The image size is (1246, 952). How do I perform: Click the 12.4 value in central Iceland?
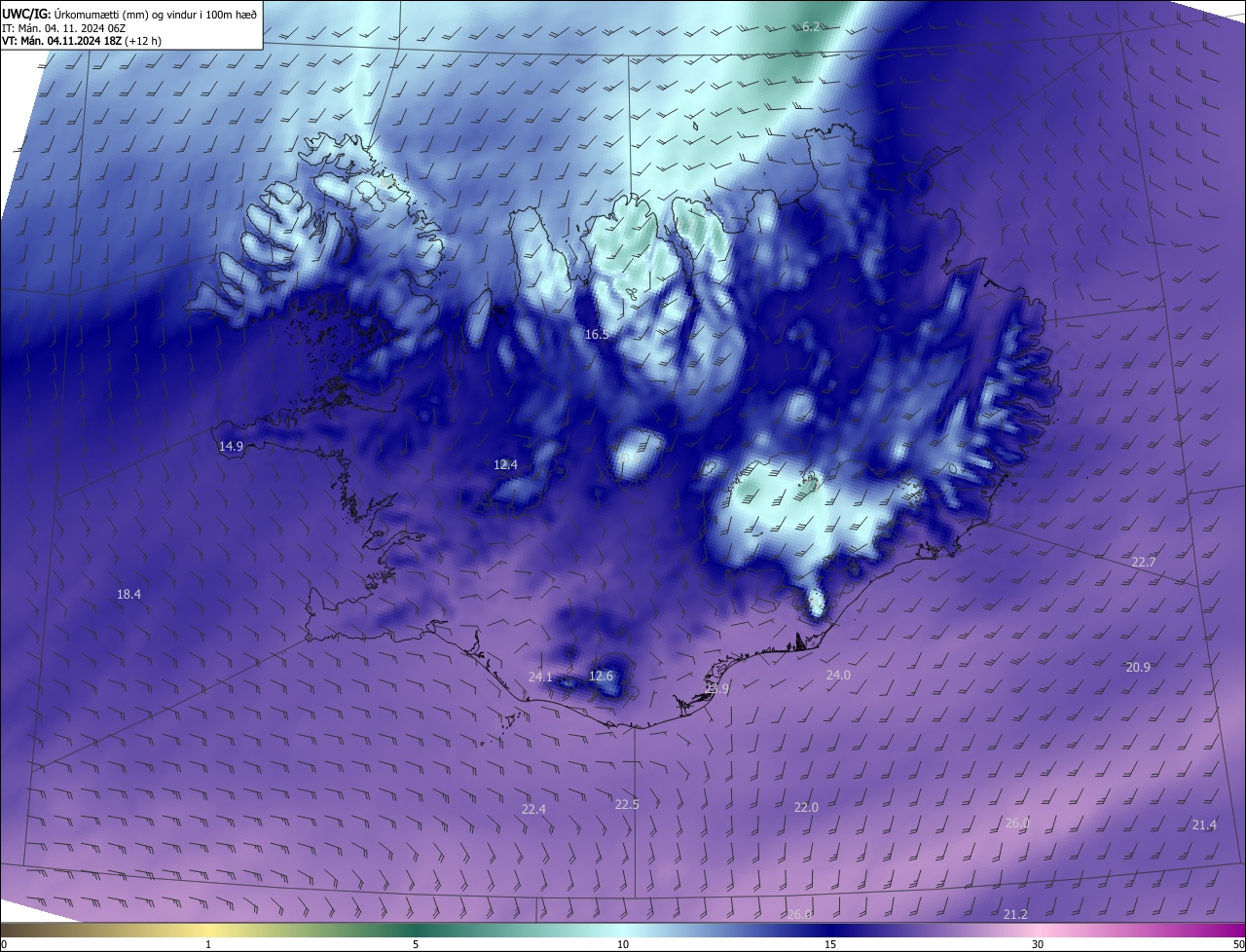pyautogui.click(x=505, y=464)
